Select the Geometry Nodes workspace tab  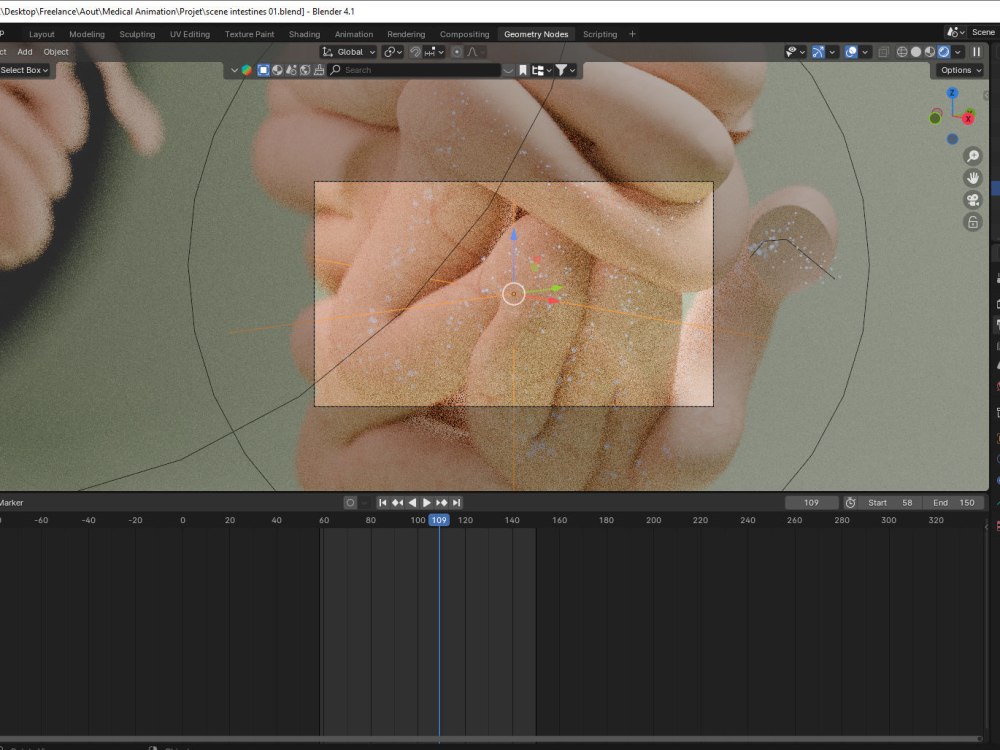coord(536,34)
